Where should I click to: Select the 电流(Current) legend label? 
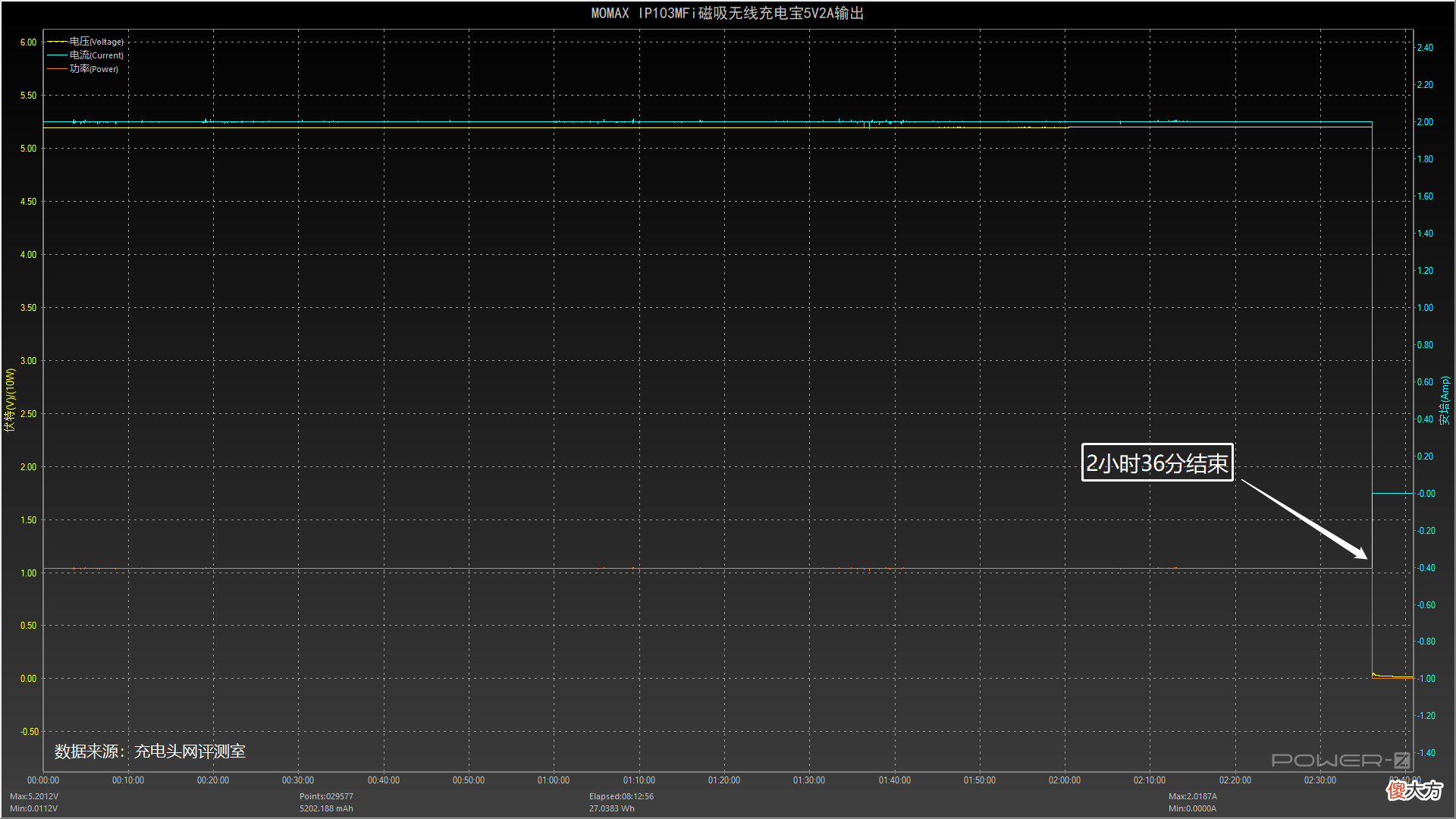(x=96, y=55)
